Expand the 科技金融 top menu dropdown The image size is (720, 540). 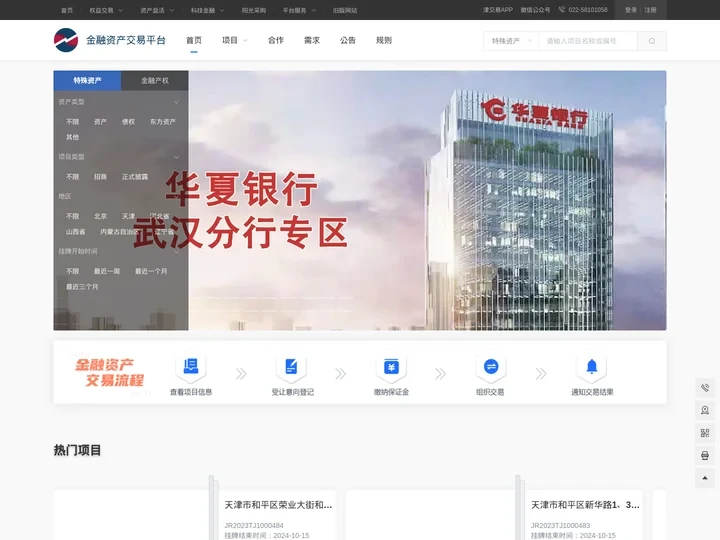[208, 10]
